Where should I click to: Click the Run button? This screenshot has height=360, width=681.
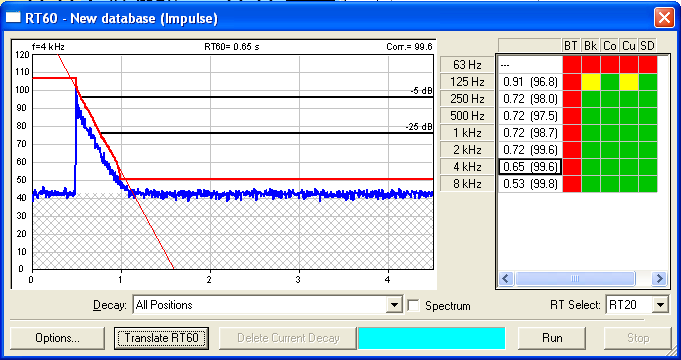(x=552, y=338)
